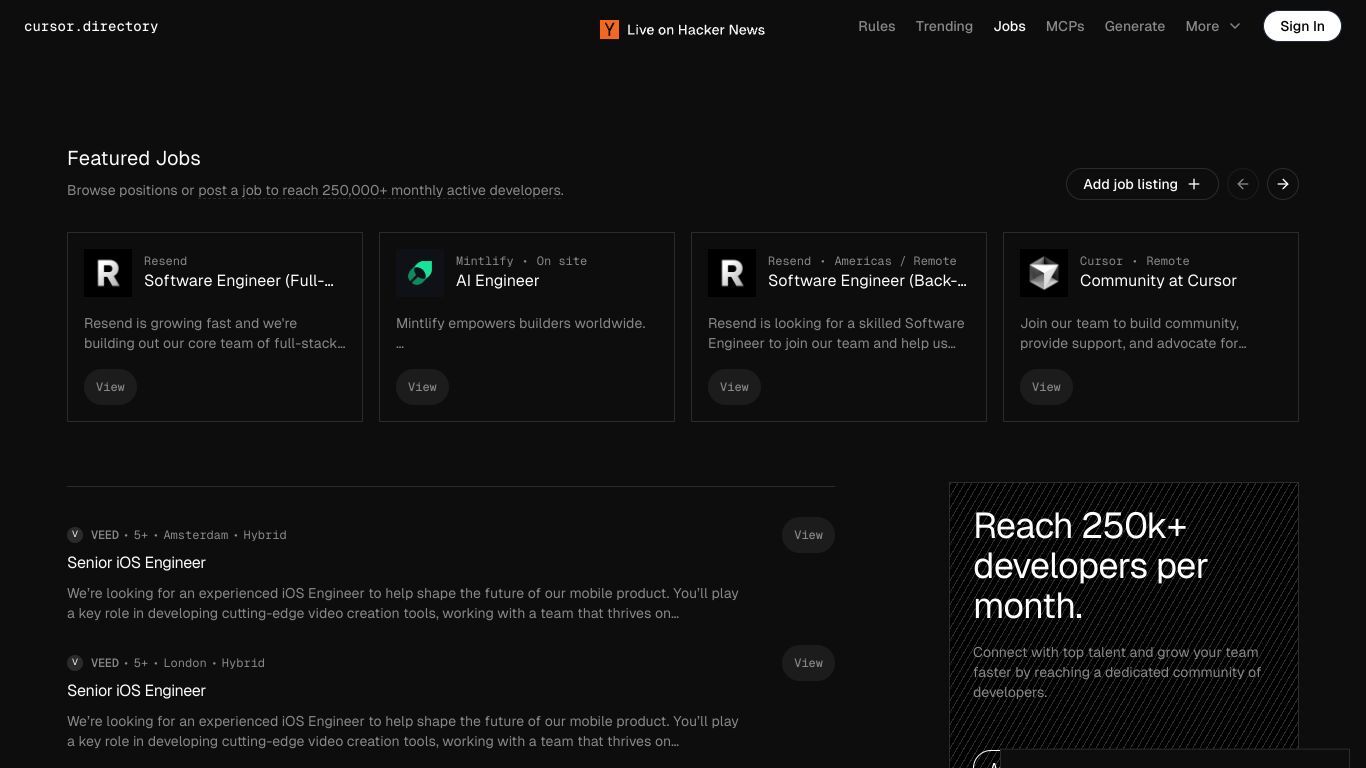Click the Sign In button
Screen dimensions: 1366x768
(1302, 26)
